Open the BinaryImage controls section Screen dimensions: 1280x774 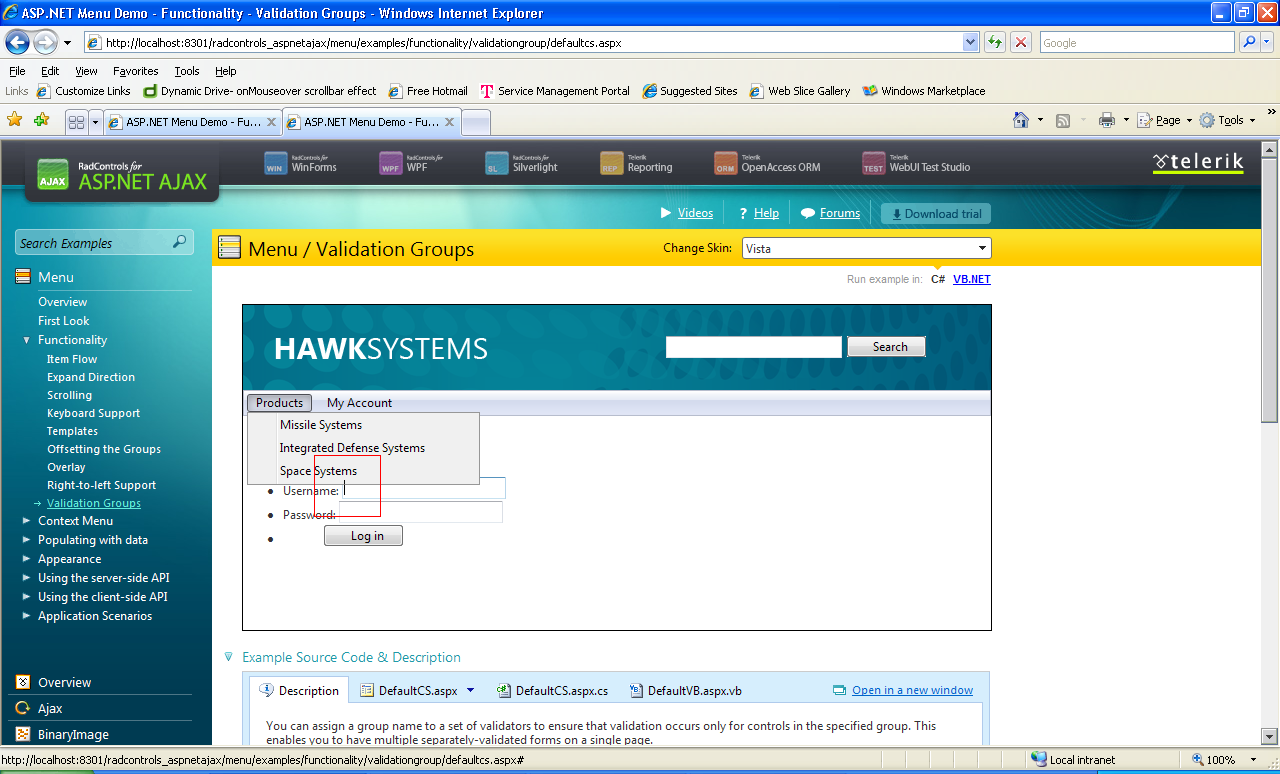pyautogui.click(x=73, y=734)
